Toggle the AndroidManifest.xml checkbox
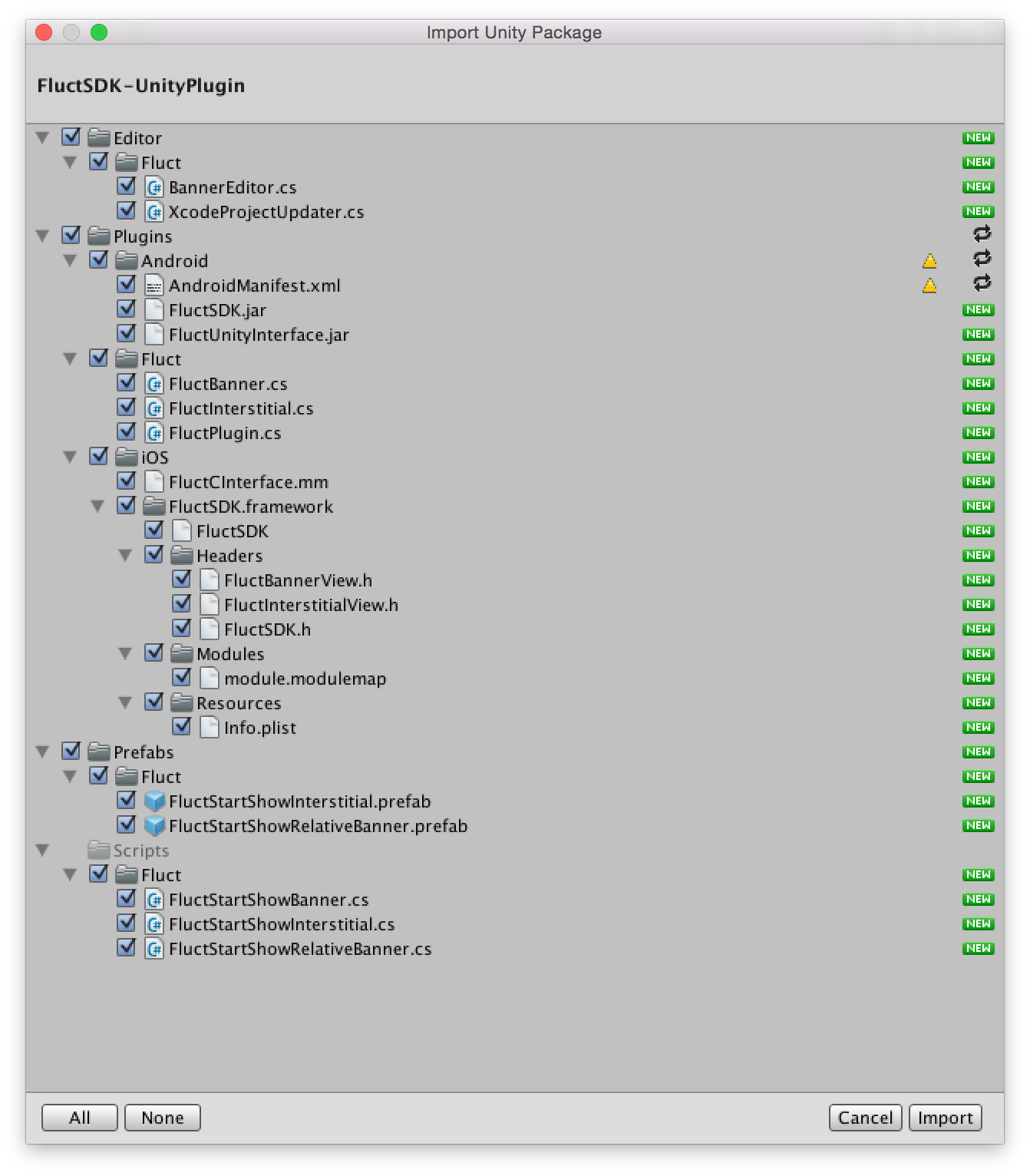Viewport: 1030px width, 1176px height. [x=127, y=285]
